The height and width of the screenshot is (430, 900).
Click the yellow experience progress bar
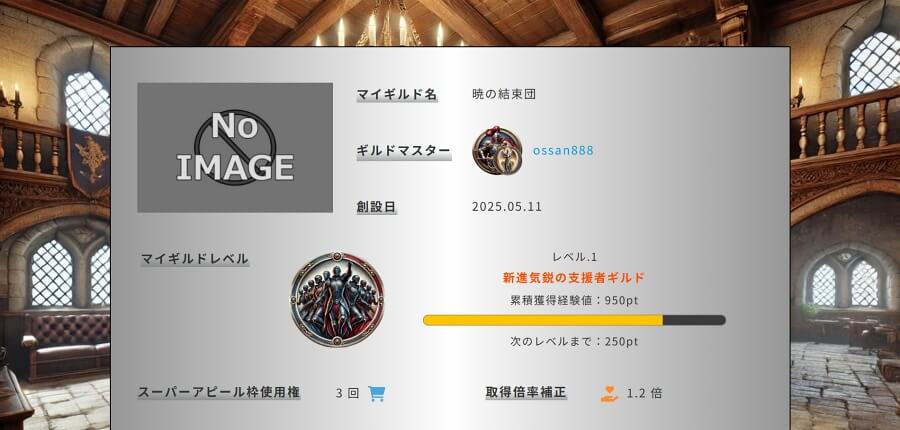click(x=574, y=320)
